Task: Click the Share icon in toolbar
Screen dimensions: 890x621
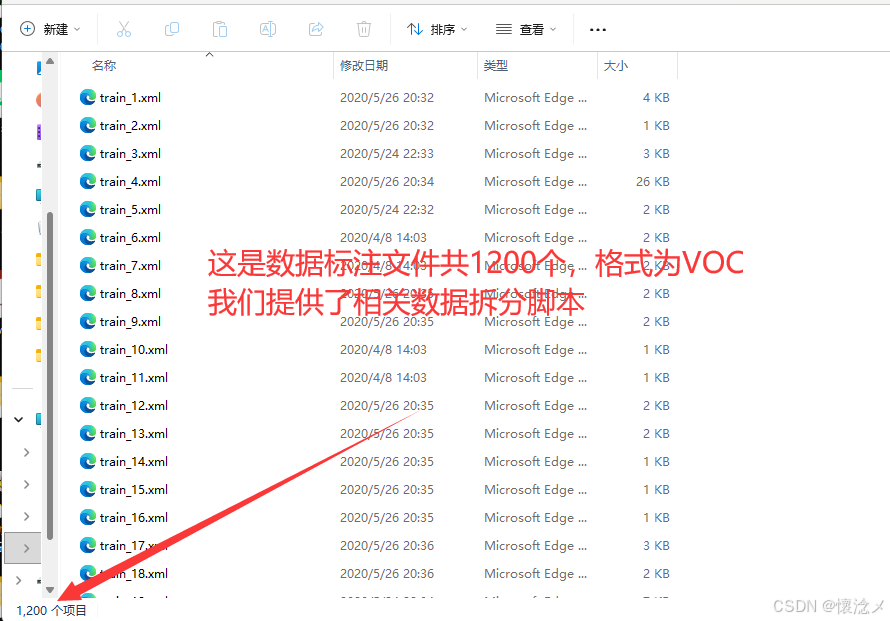Action: point(316,29)
